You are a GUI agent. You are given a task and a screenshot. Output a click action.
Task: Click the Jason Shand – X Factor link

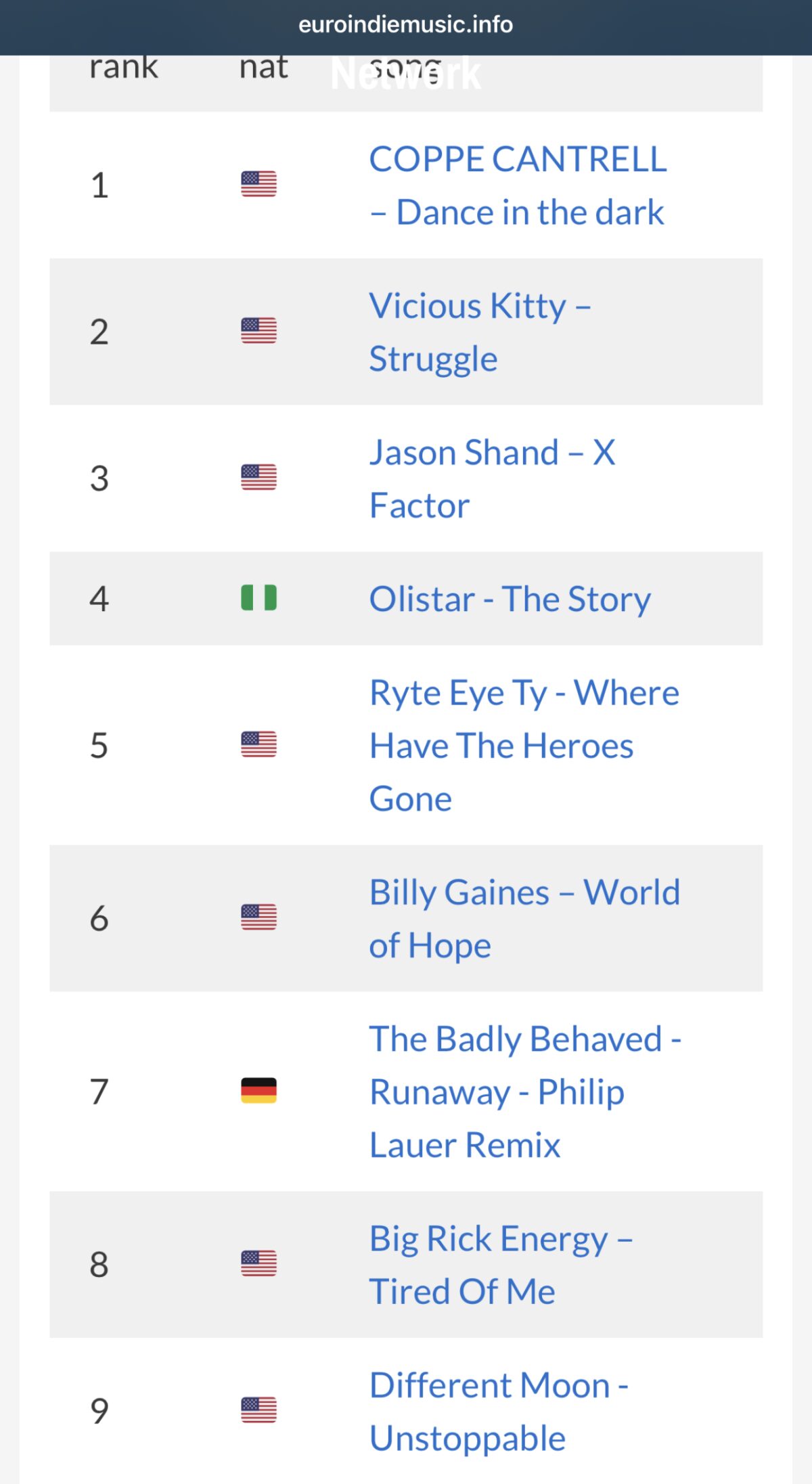coord(493,478)
